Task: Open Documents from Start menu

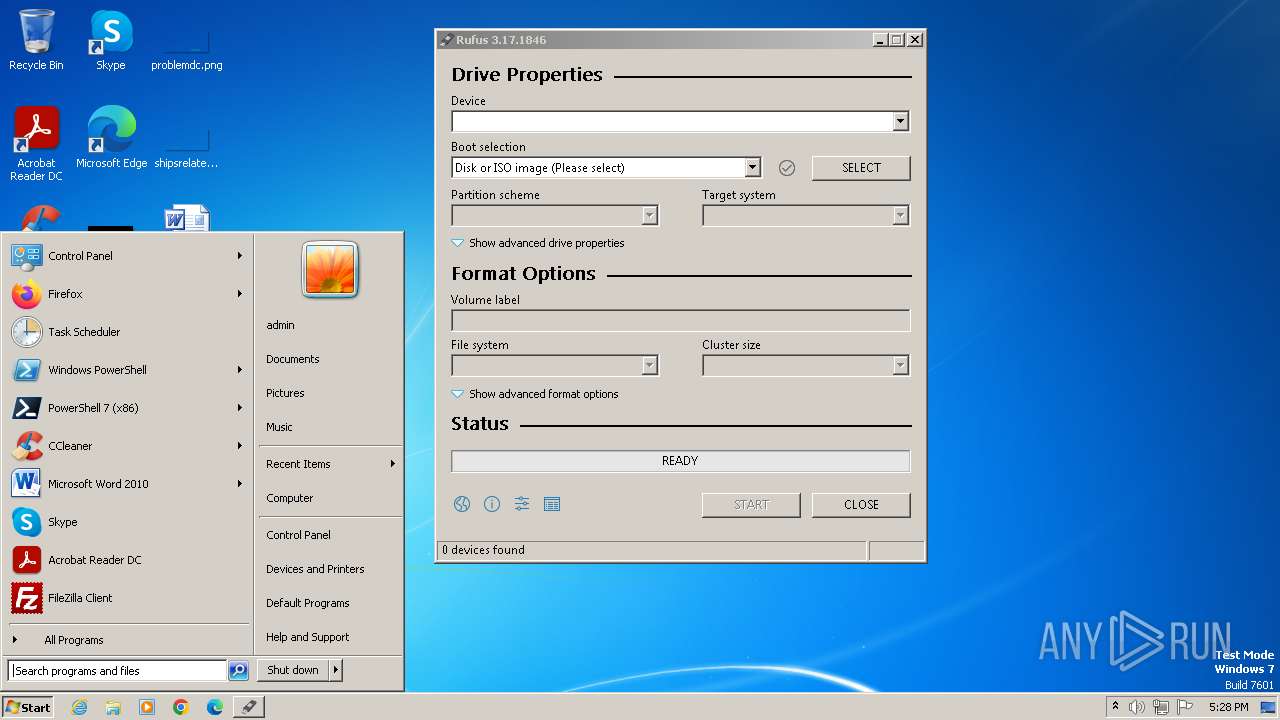Action: [x=330, y=359]
